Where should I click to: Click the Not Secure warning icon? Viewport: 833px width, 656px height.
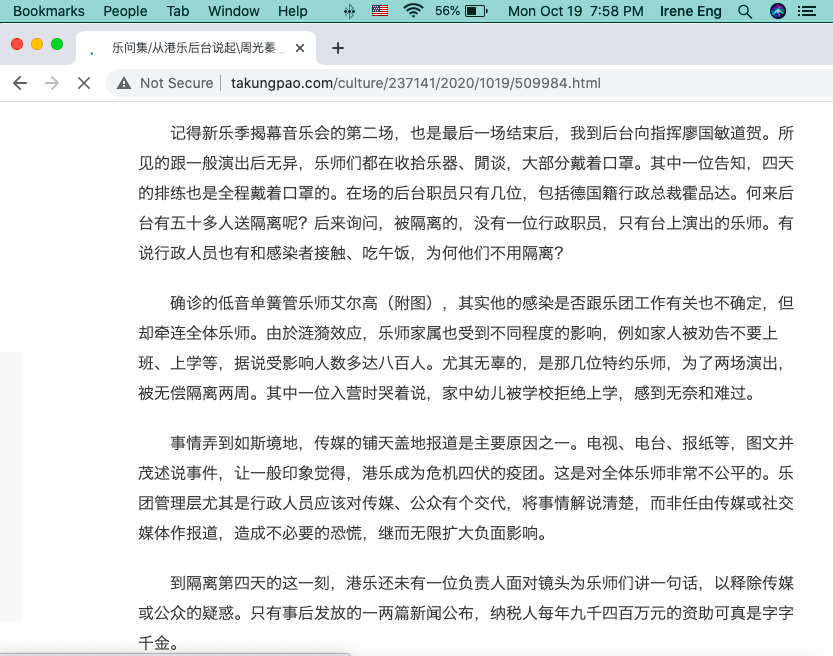124,83
